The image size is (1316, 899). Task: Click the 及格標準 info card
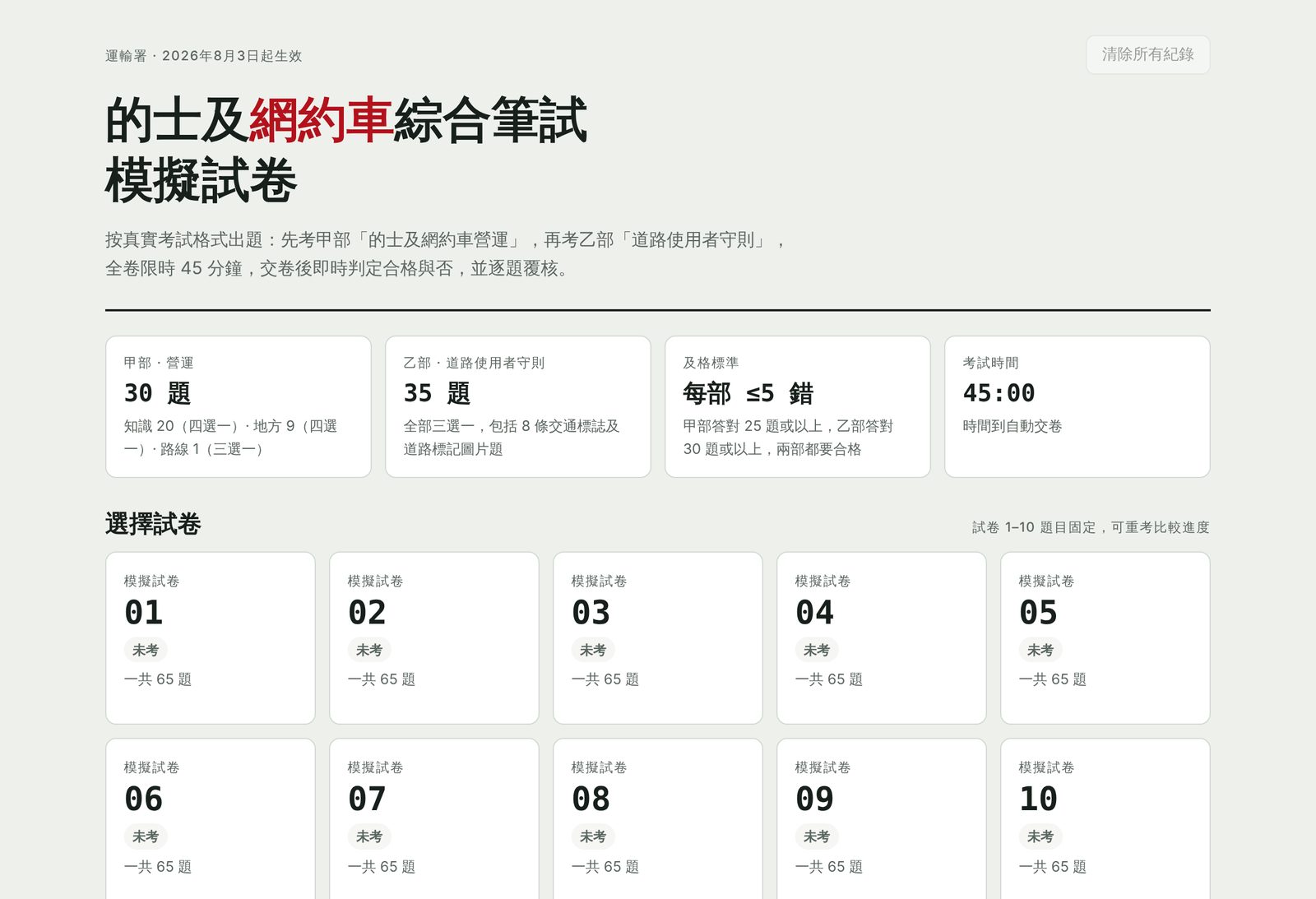point(798,406)
